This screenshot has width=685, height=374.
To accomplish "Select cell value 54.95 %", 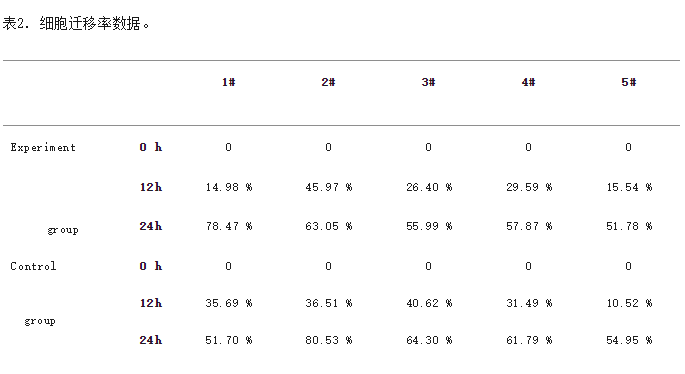I will click(x=629, y=340).
